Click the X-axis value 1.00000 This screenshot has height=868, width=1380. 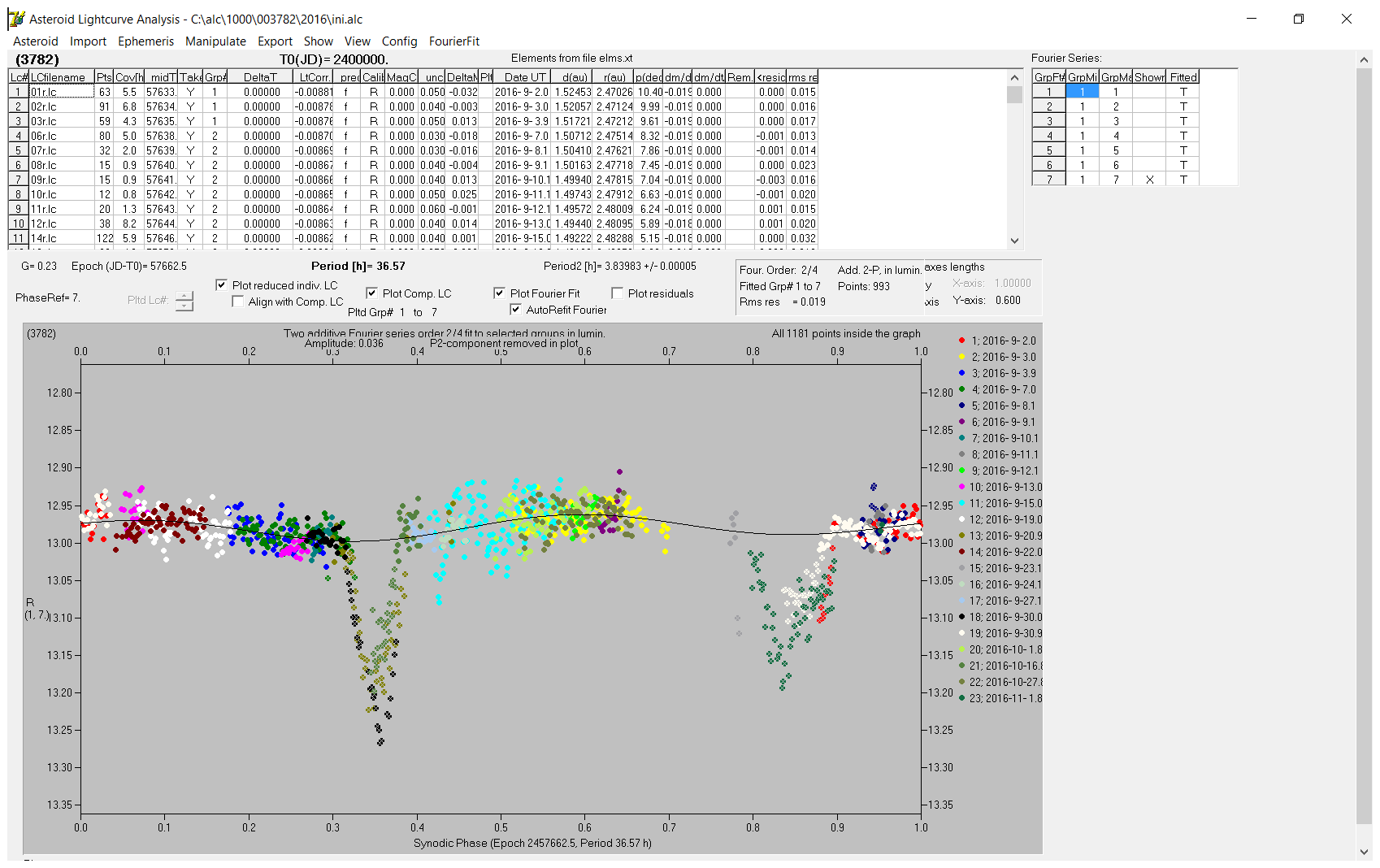(x=1013, y=283)
